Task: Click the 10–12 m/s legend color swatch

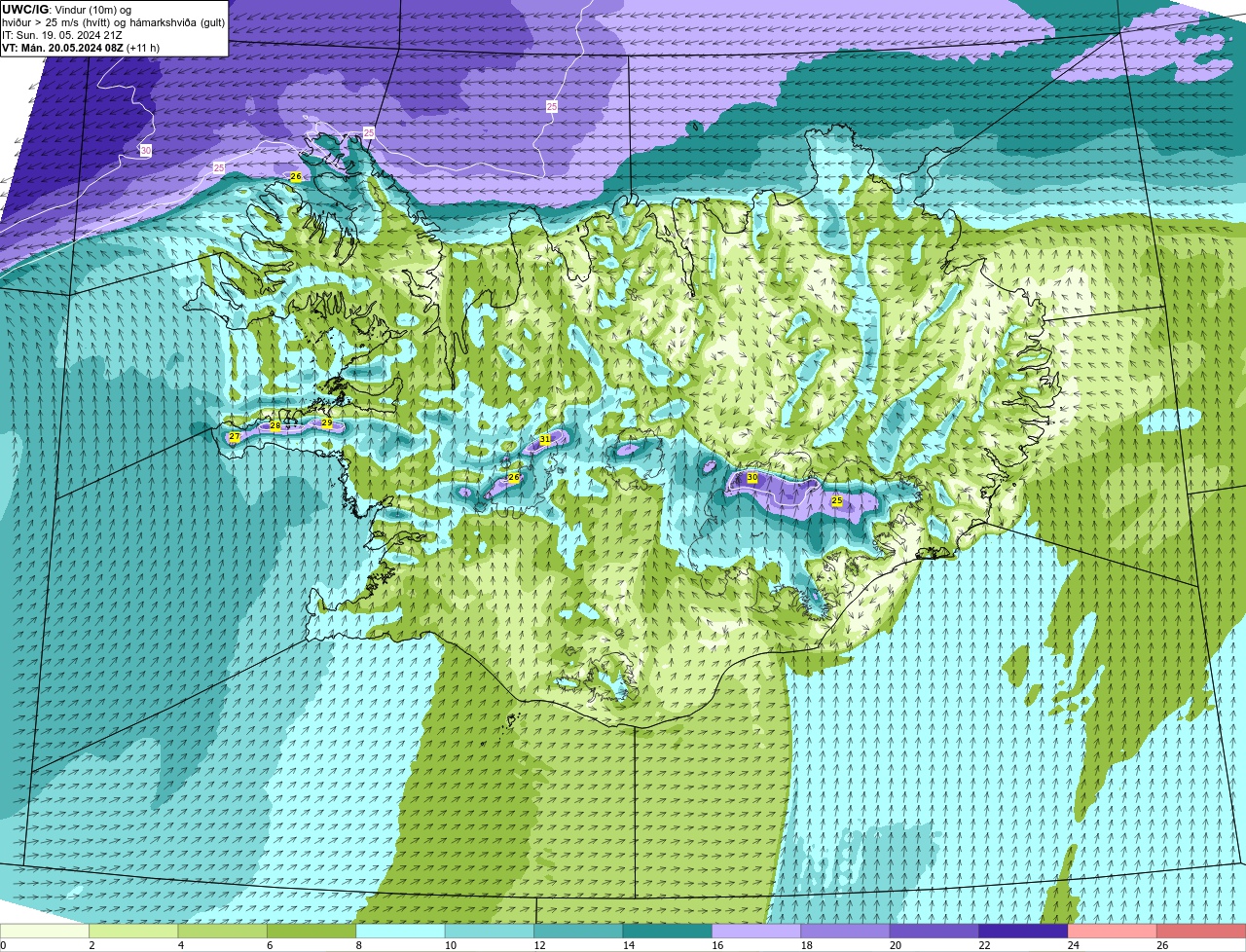Action: (x=490, y=932)
